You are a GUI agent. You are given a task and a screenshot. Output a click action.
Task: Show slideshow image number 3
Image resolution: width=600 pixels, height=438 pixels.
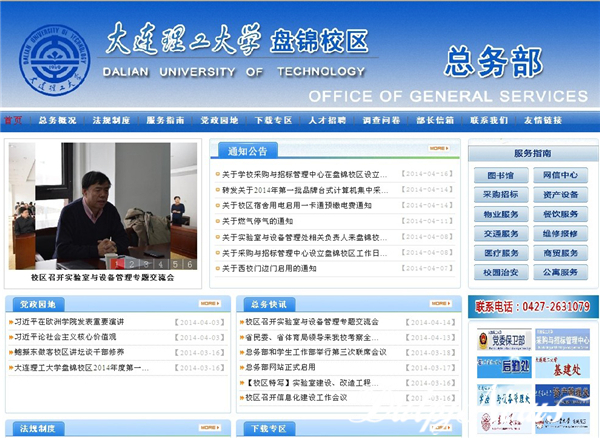146,264
